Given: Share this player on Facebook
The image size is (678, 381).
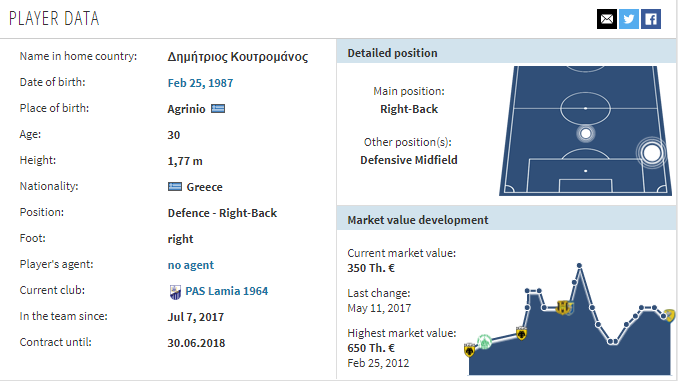Looking at the screenshot, I should pos(651,19).
